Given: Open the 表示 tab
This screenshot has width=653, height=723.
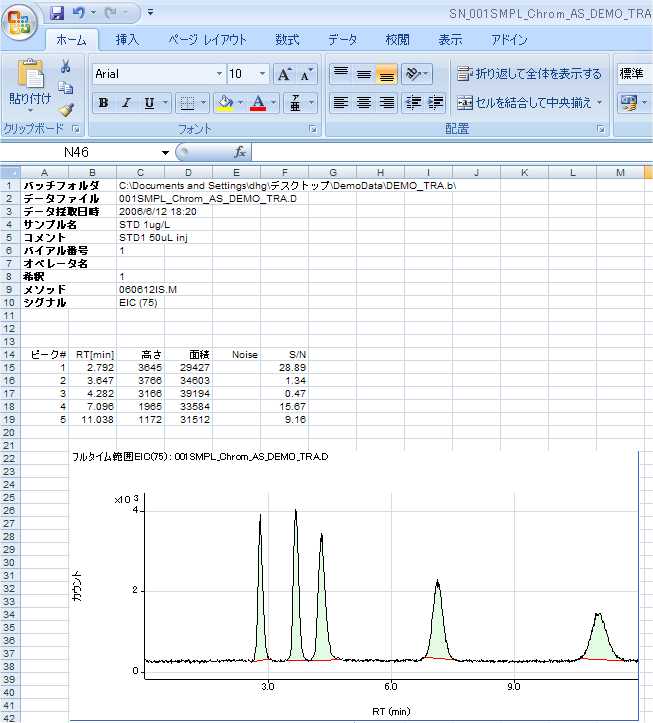Looking at the screenshot, I should click(450, 40).
